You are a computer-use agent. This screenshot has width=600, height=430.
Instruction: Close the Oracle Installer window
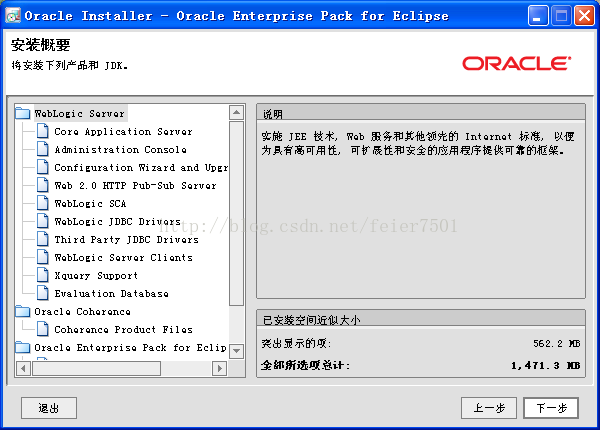(x=585, y=16)
